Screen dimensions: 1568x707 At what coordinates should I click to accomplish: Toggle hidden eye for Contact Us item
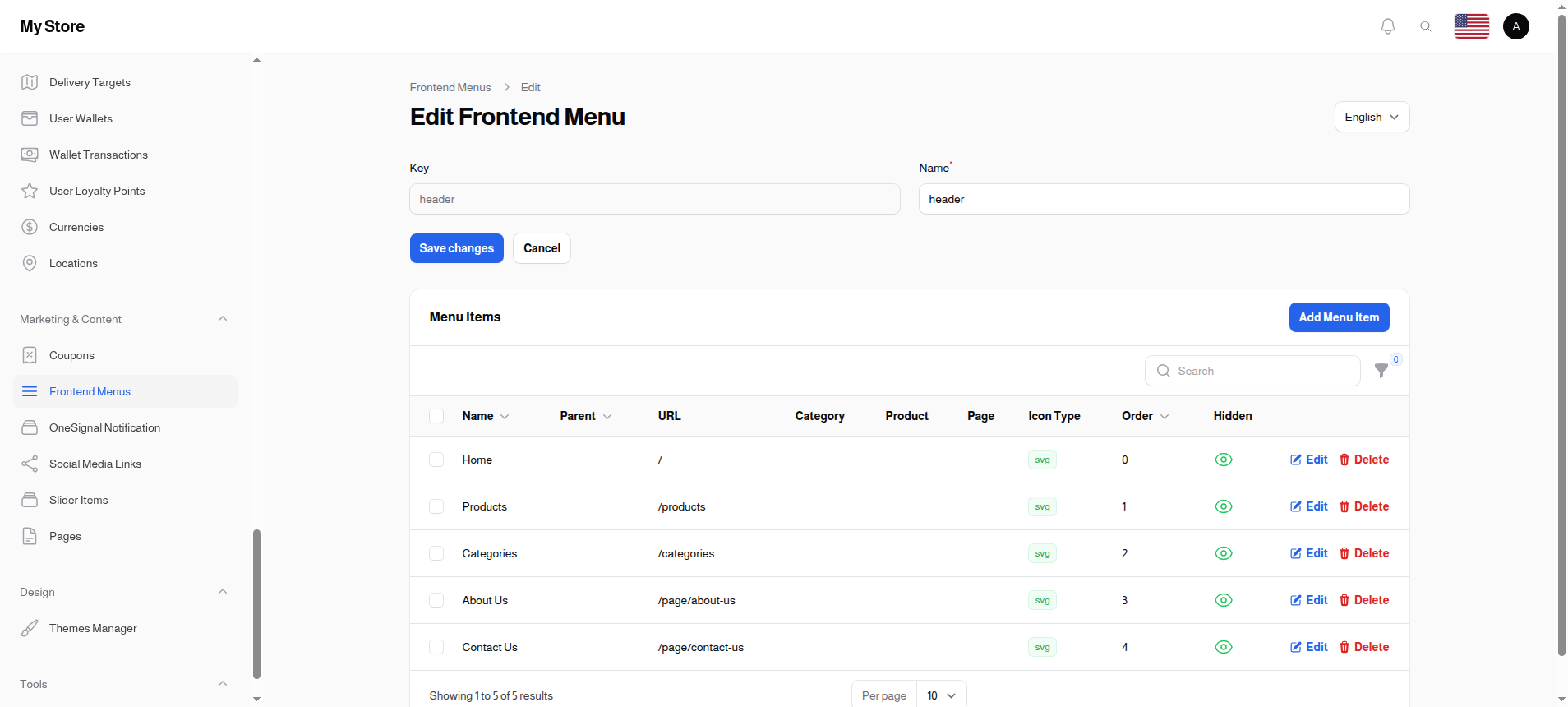(x=1224, y=647)
